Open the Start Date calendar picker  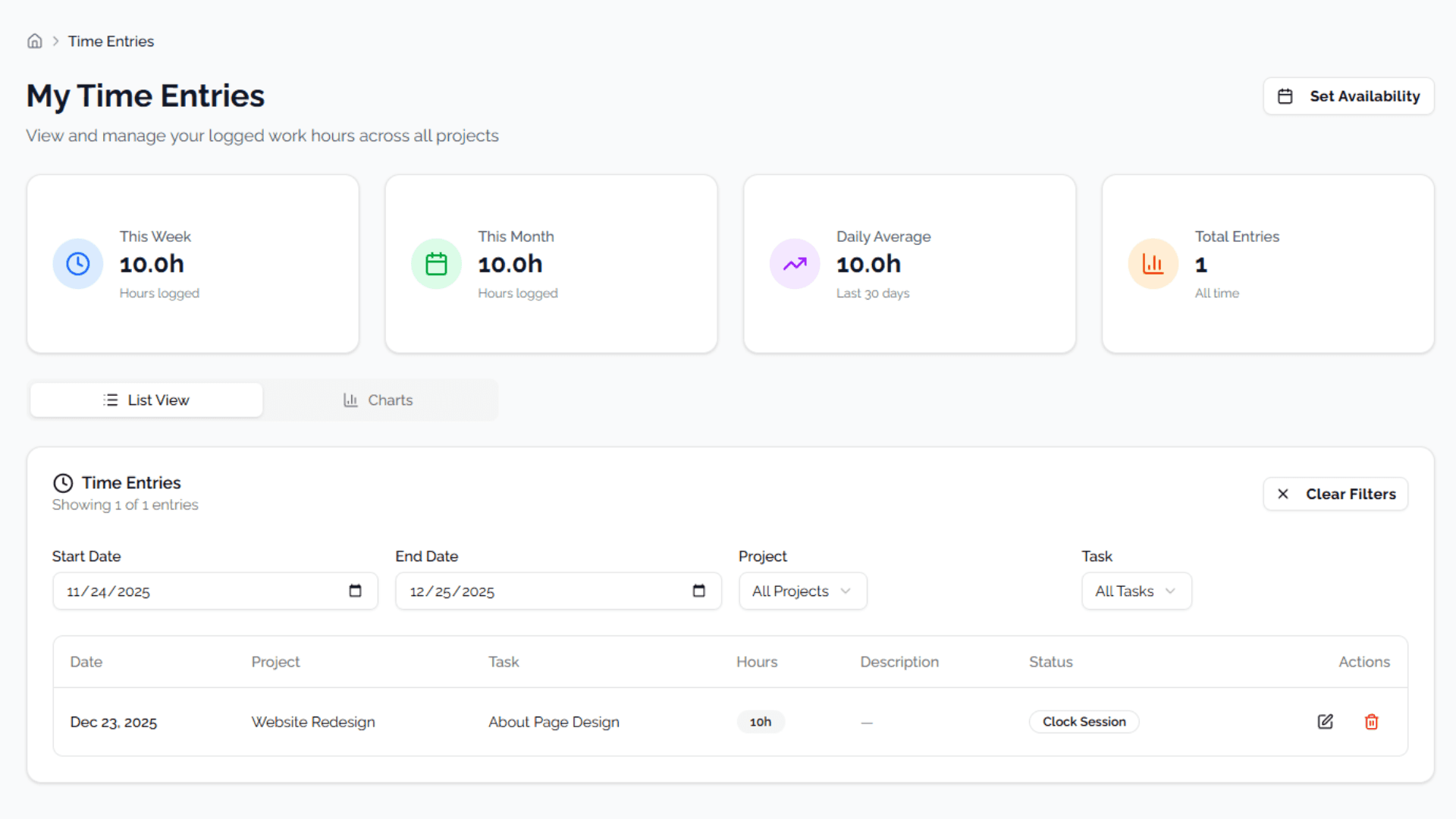pos(355,591)
